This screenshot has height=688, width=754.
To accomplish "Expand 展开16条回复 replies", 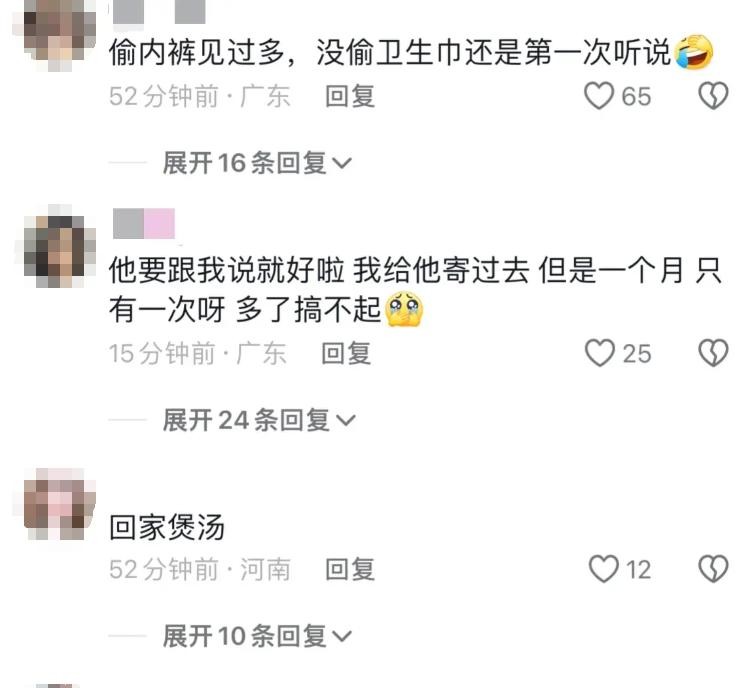I will pos(257,163).
